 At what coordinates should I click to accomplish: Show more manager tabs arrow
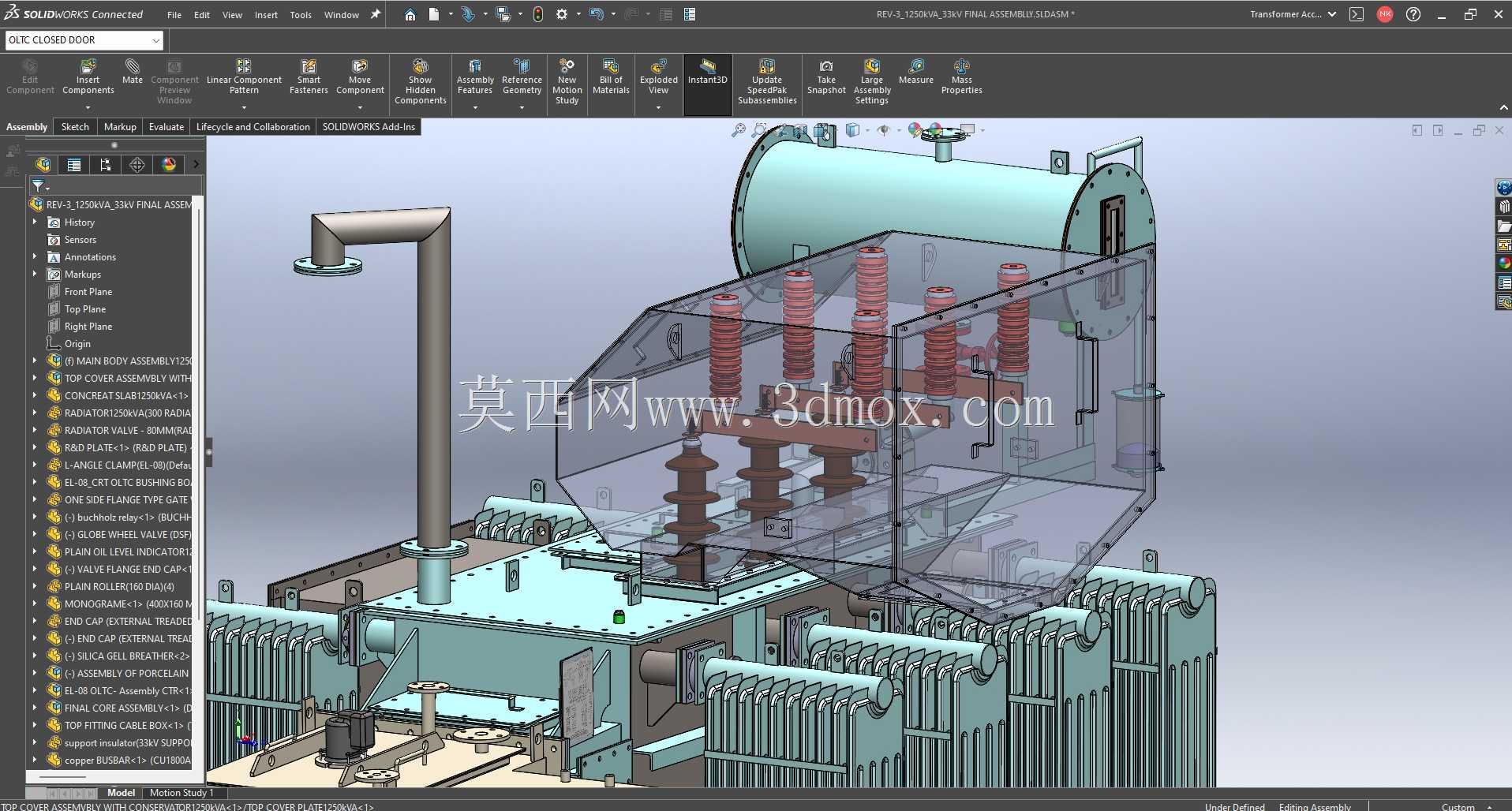pyautogui.click(x=196, y=164)
